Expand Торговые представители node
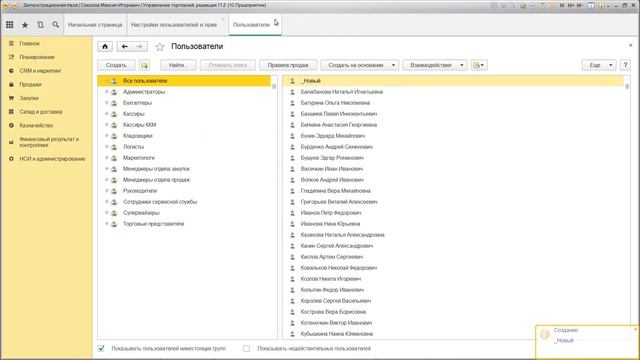Screen dimensions: 640x360 click(107, 224)
